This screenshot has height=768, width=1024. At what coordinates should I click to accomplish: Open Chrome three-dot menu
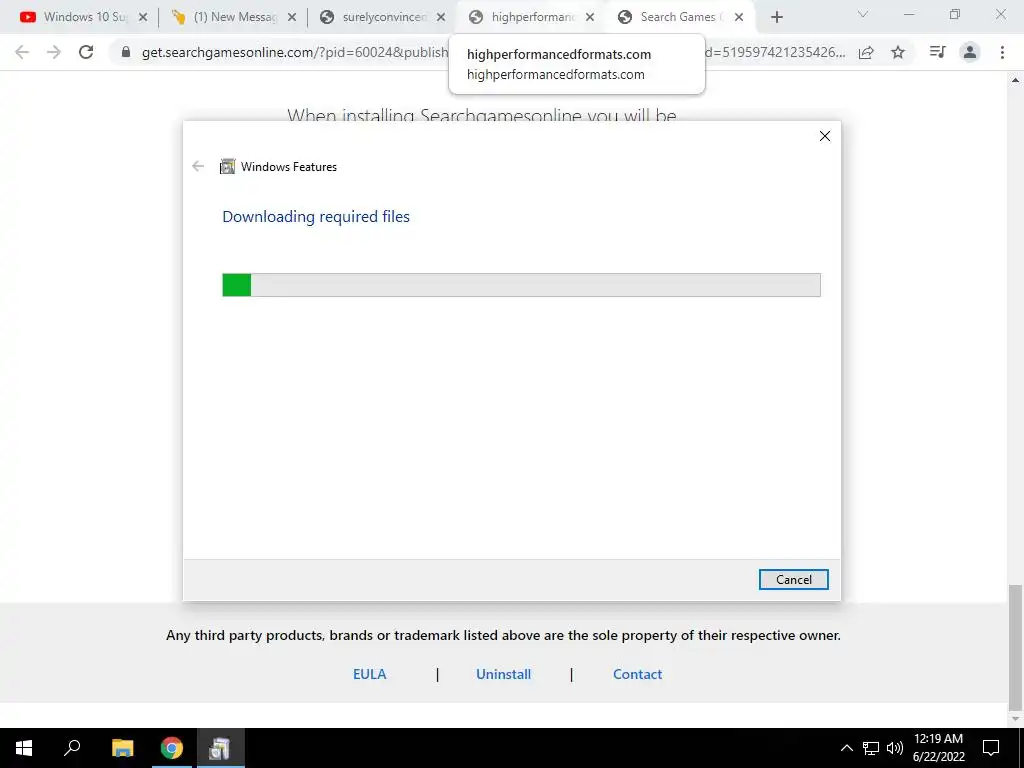[x=1002, y=52]
